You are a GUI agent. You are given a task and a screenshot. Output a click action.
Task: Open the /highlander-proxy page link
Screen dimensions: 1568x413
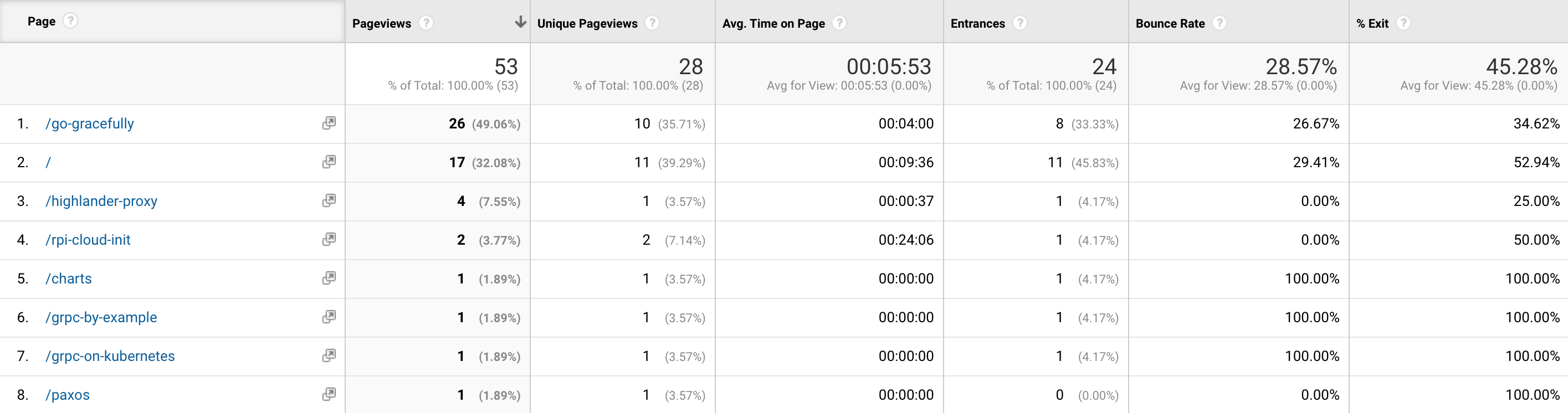(x=101, y=202)
